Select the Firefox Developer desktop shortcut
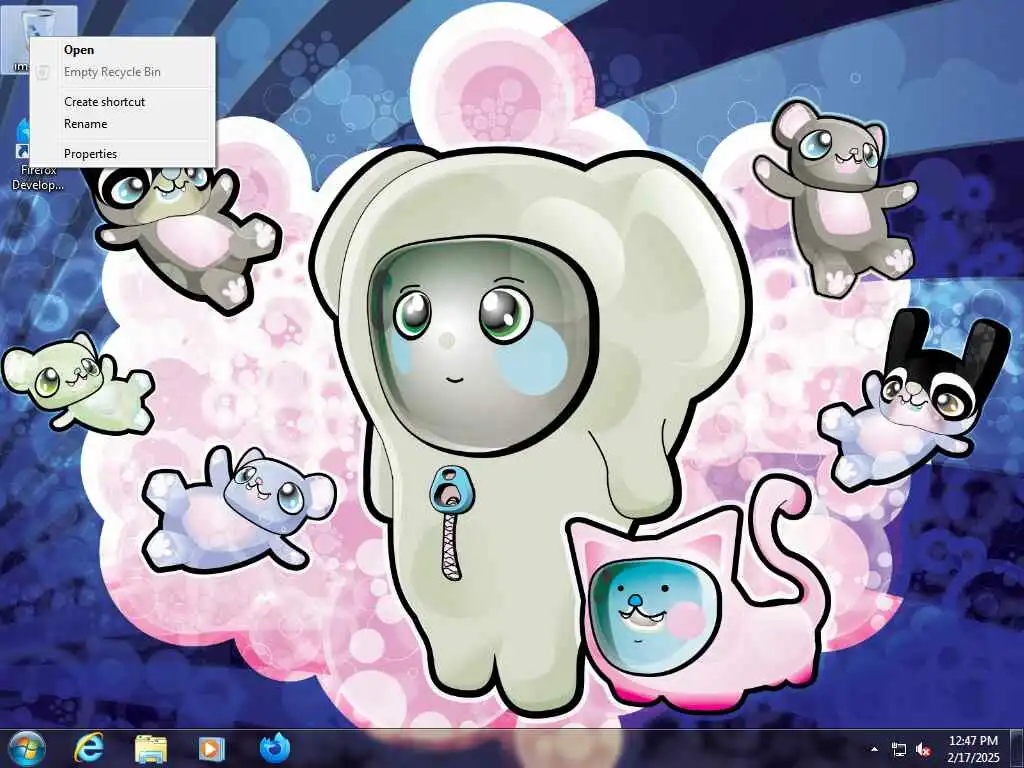This screenshot has width=1024, height=768. pos(37,155)
